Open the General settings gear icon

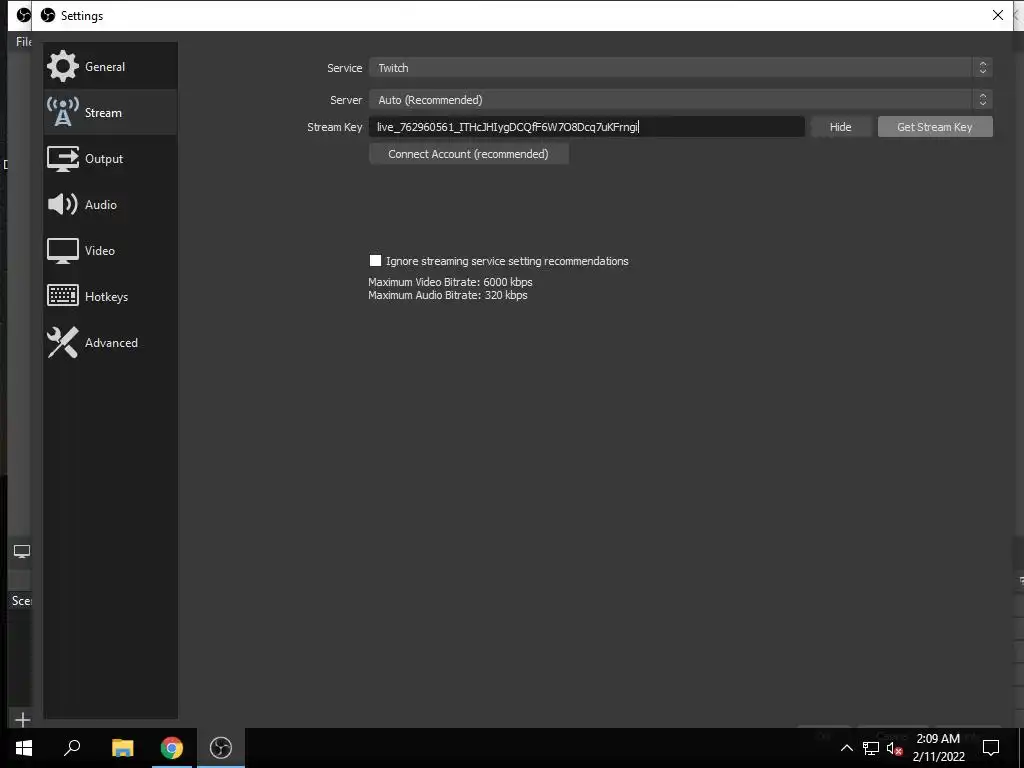(63, 66)
